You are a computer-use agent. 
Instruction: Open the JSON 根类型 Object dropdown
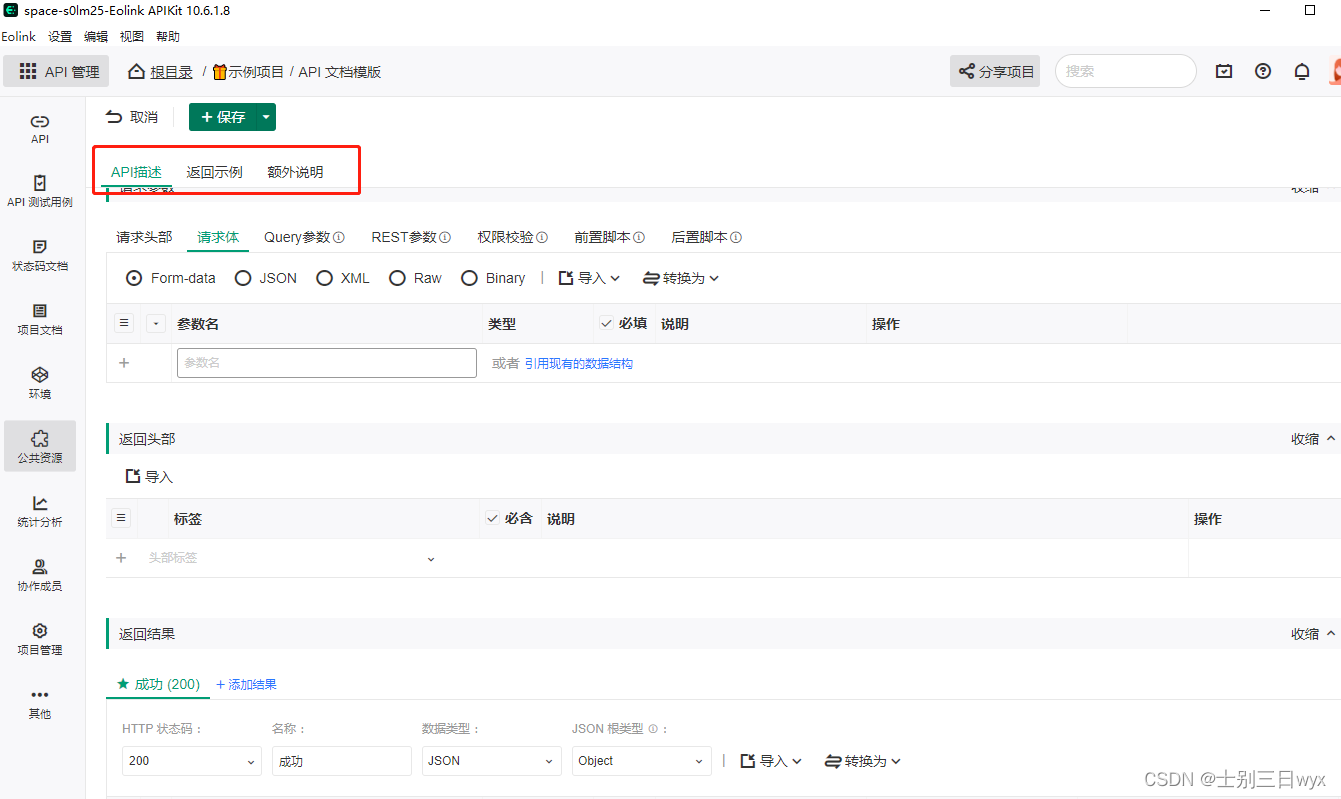point(642,761)
